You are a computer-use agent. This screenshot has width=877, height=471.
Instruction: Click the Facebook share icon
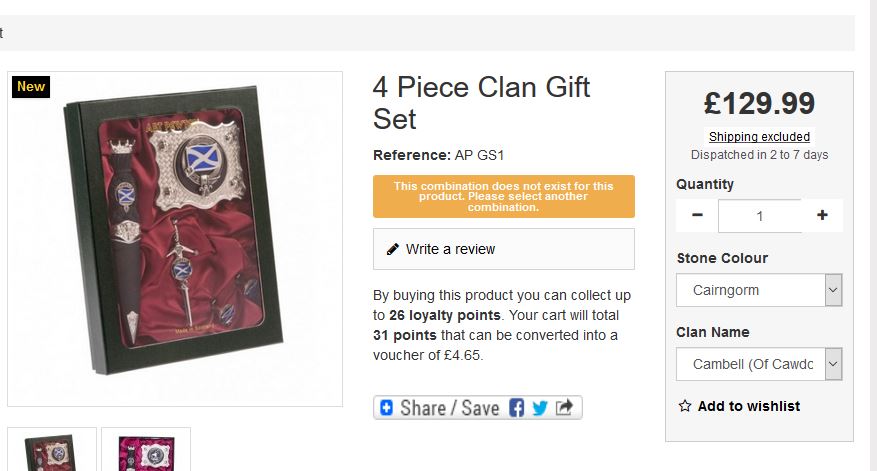[517, 408]
